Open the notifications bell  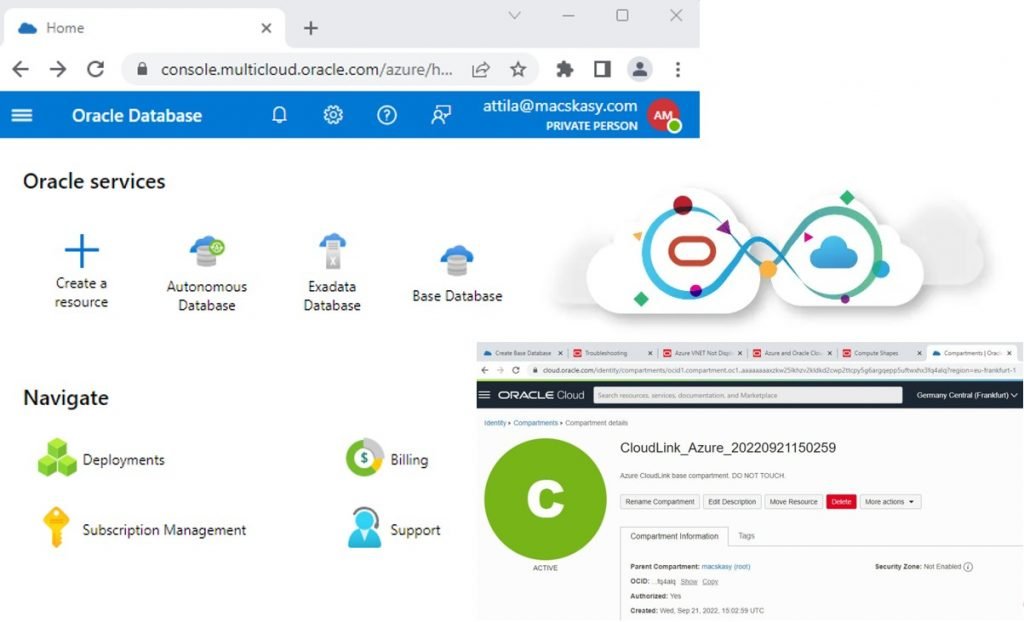coord(279,115)
